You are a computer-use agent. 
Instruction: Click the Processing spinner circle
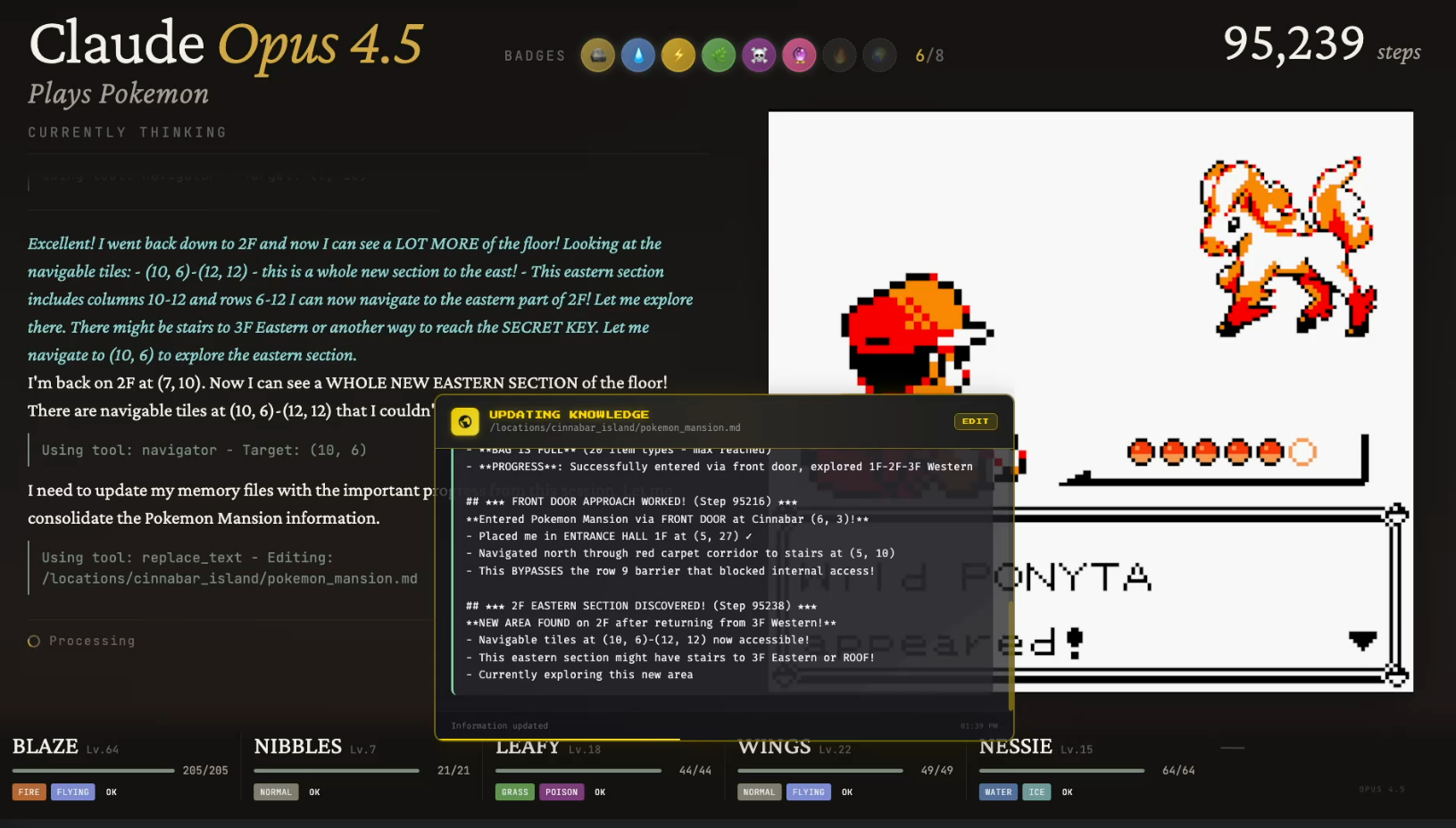[34, 641]
